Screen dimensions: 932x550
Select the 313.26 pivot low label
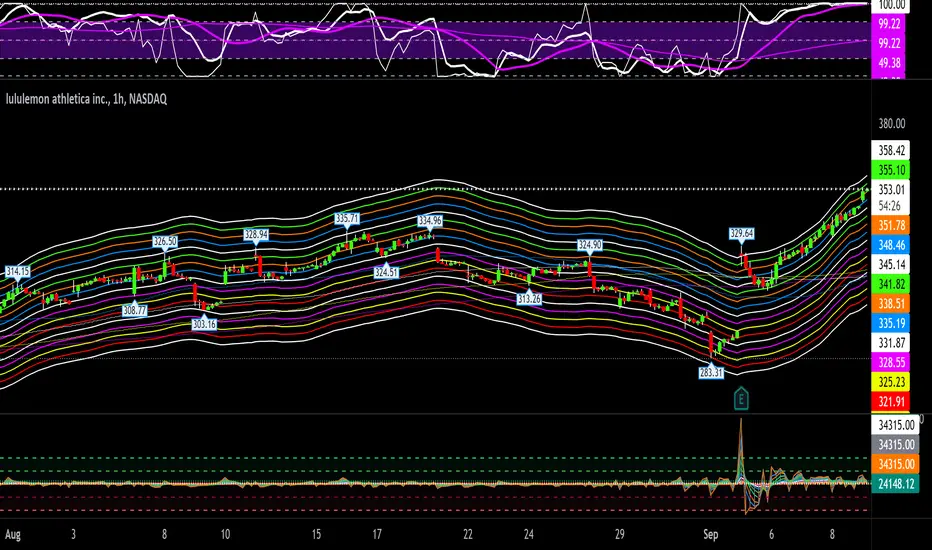tap(529, 298)
